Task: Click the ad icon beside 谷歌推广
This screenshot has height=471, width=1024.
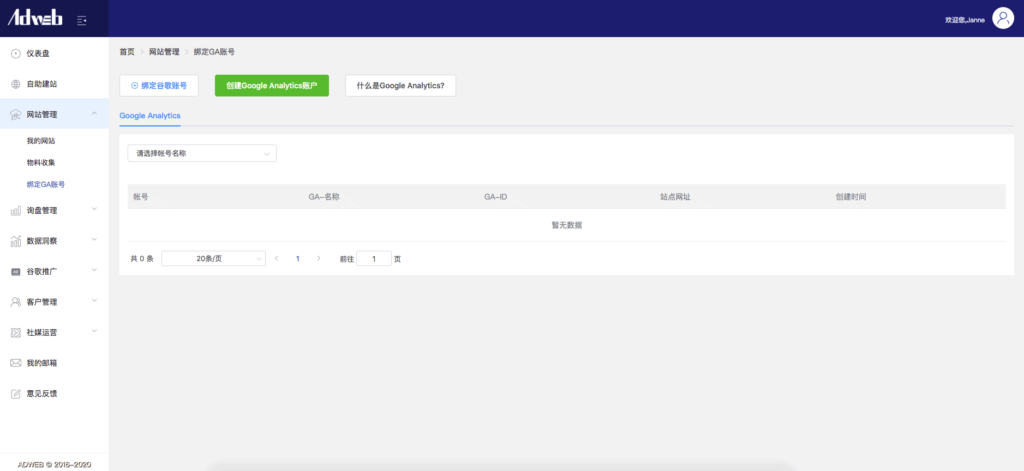Action: point(15,271)
